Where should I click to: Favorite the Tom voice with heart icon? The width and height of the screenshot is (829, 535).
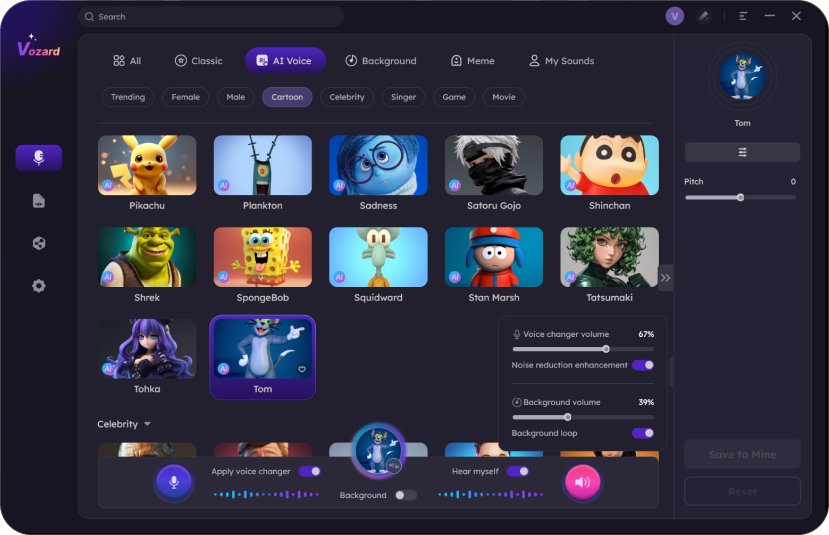[x=302, y=369]
